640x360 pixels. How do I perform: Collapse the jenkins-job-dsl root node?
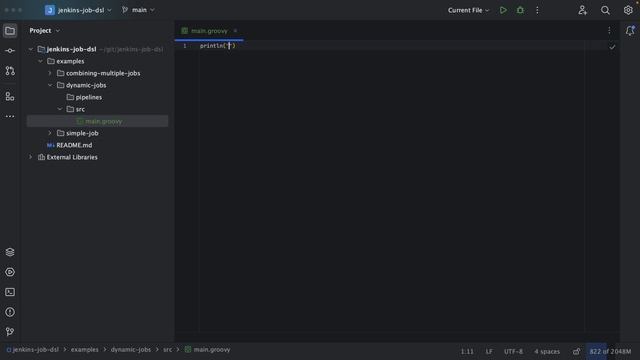31,49
